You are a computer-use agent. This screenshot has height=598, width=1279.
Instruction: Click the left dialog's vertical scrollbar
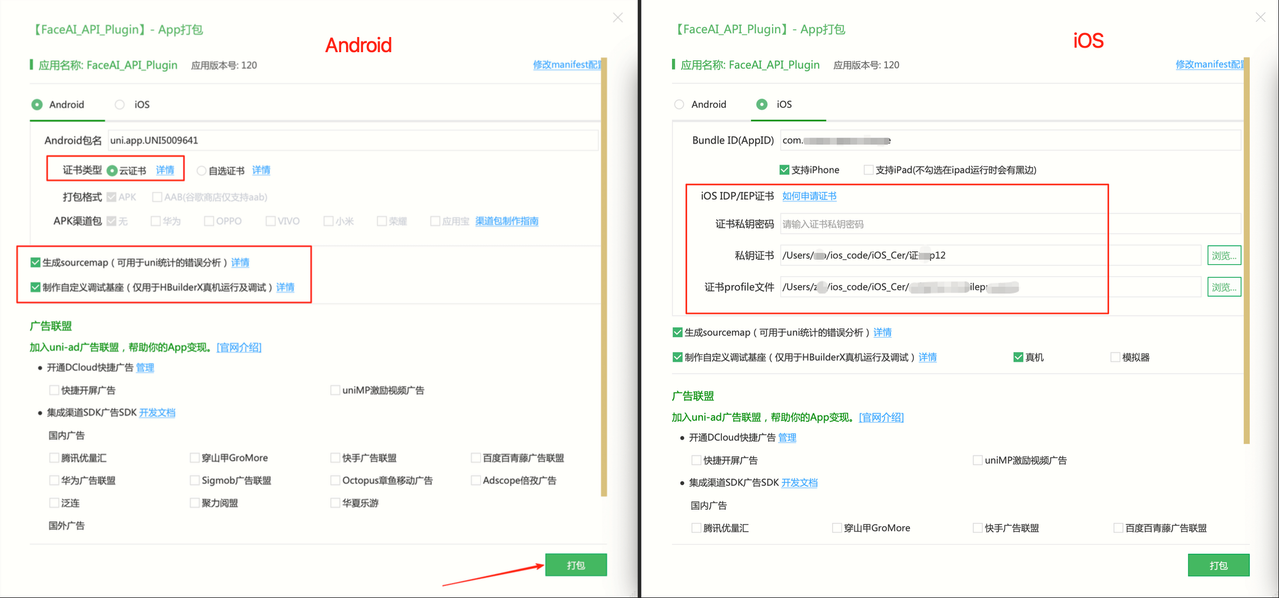(604, 277)
